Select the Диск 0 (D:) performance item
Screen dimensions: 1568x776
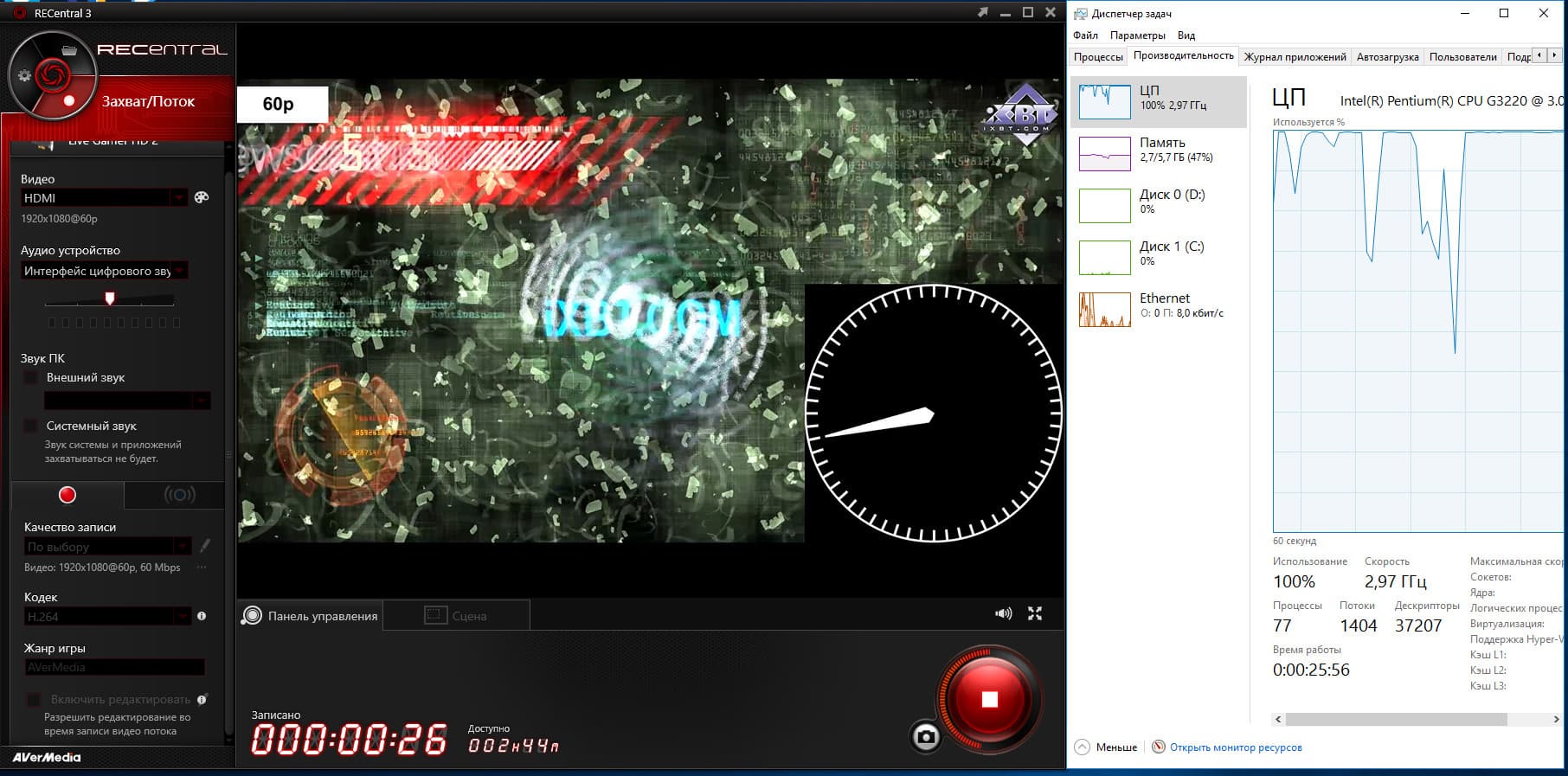coord(1159,206)
